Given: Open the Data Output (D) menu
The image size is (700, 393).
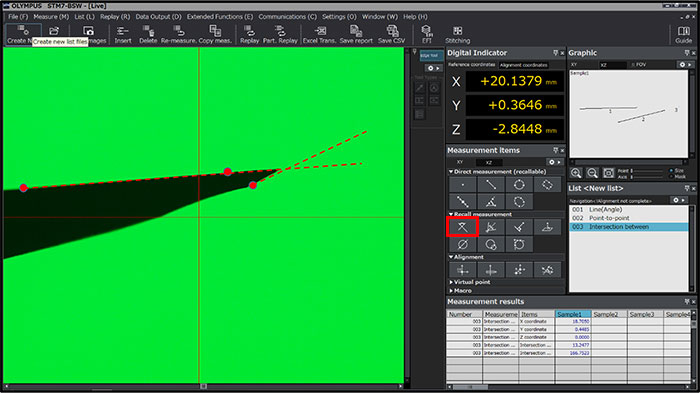Looking at the screenshot, I should point(158,17).
